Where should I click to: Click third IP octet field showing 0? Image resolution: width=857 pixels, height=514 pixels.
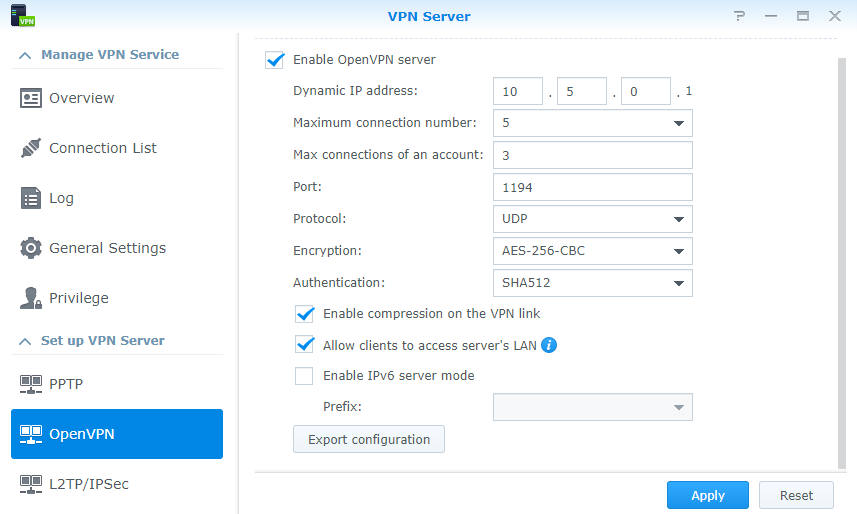click(x=645, y=91)
